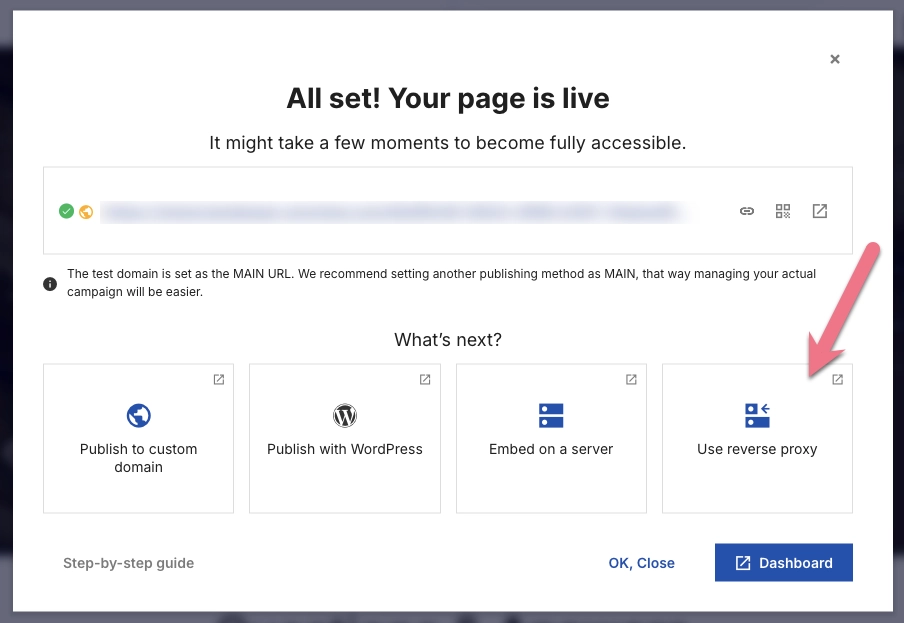This screenshot has width=904, height=623.
Task: Open external link on the custom domain card
Action: point(217,379)
